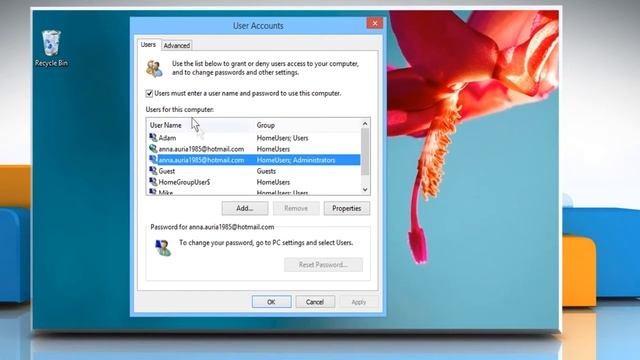
Task: Click the 'Guests' group cell
Action: (x=266, y=171)
